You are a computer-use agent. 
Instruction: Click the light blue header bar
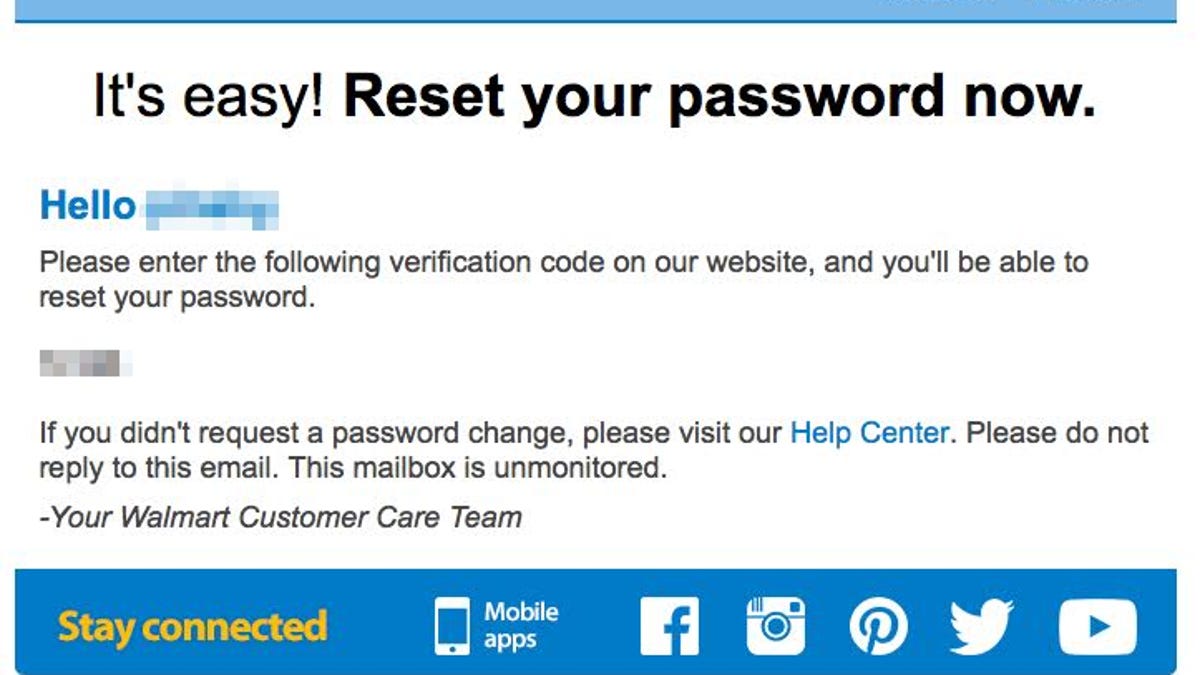[596, 10]
